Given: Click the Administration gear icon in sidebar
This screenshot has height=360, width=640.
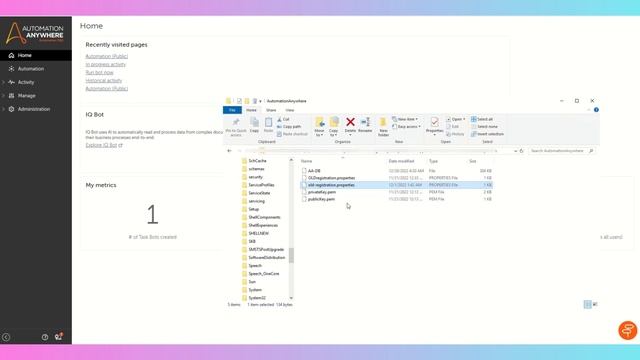Looking at the screenshot, I should [11, 109].
